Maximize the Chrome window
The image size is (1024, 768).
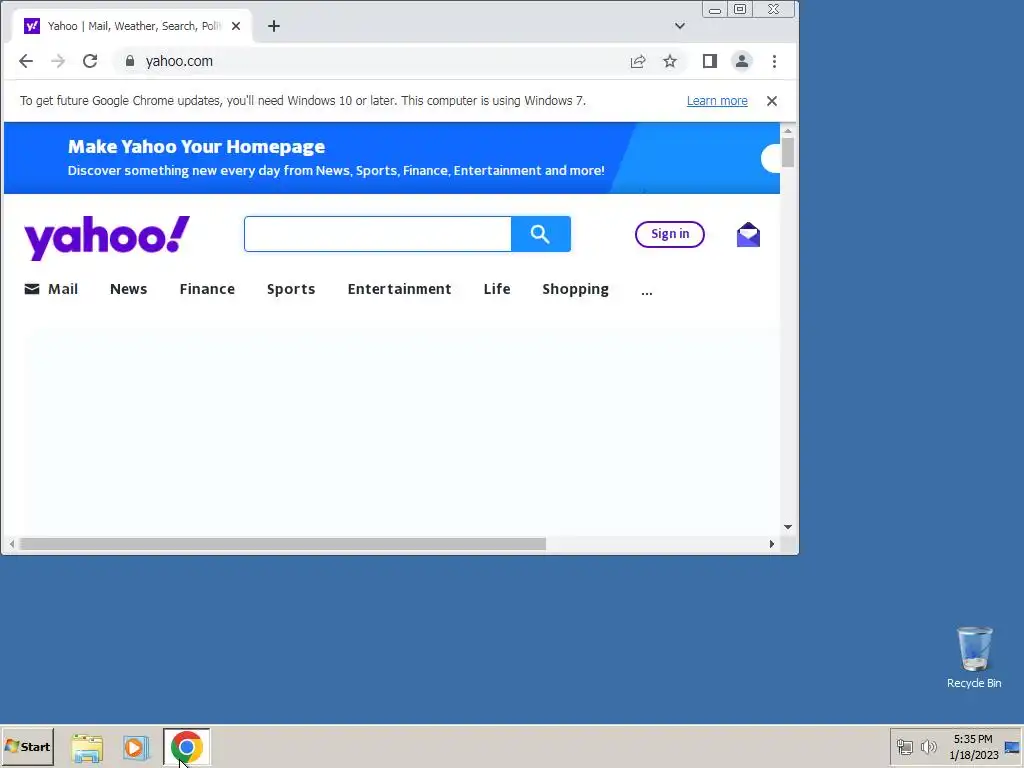740,9
